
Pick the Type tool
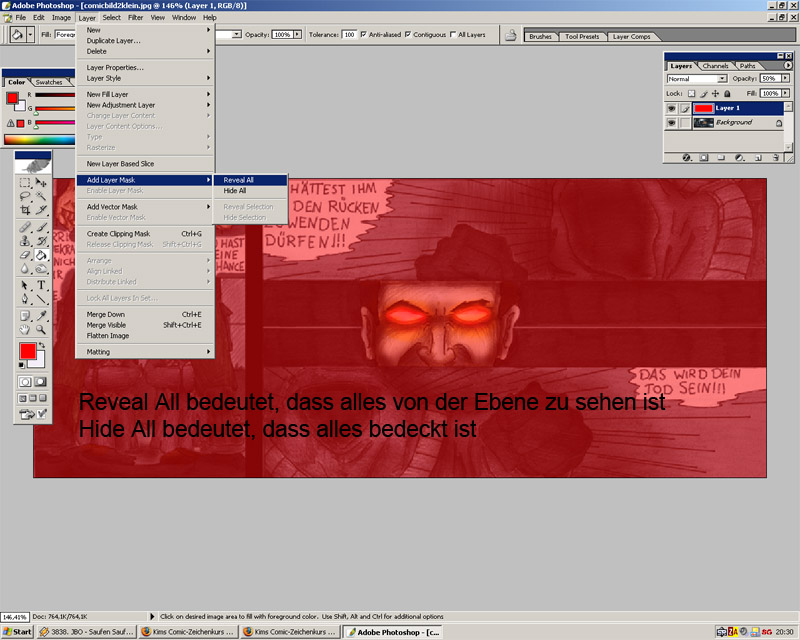point(41,285)
